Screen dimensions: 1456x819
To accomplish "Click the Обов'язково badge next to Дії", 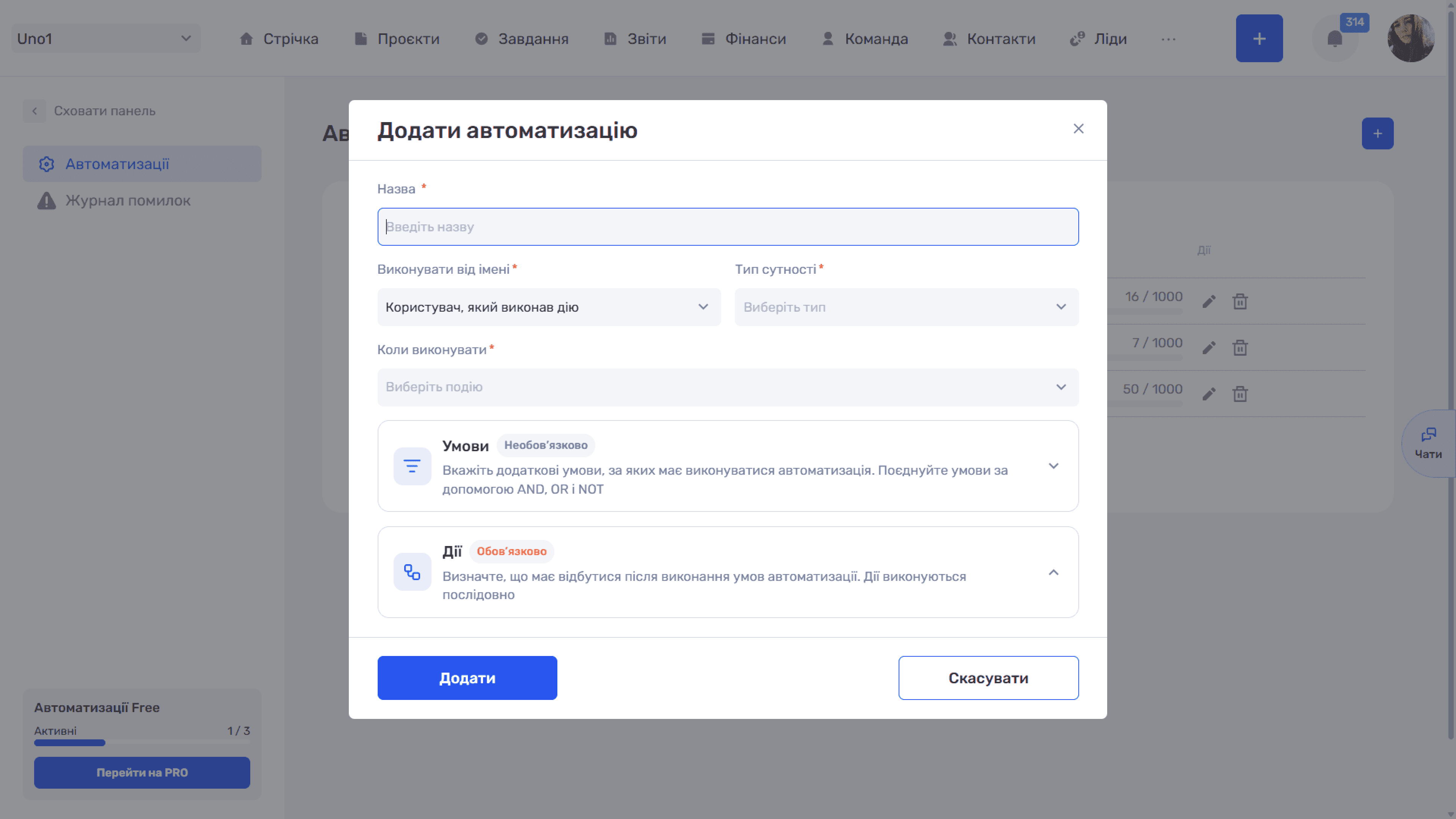I will click(x=511, y=551).
